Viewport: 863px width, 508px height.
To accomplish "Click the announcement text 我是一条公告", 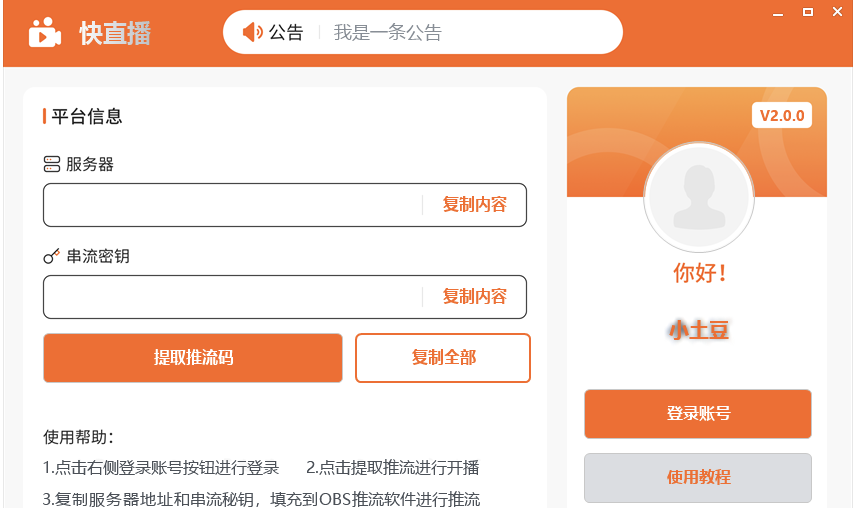I will coord(387,33).
